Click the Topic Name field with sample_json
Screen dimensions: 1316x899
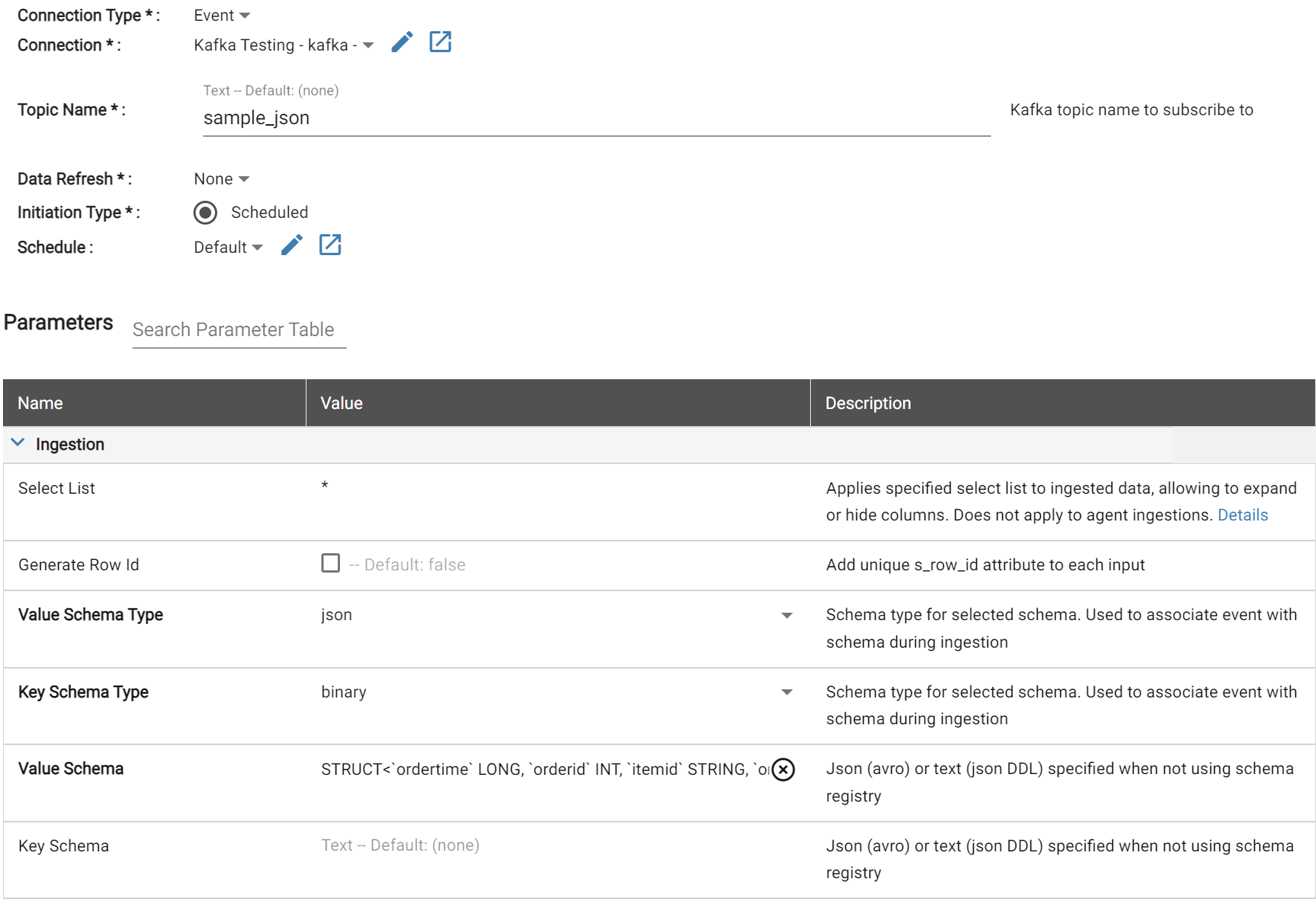[597, 118]
